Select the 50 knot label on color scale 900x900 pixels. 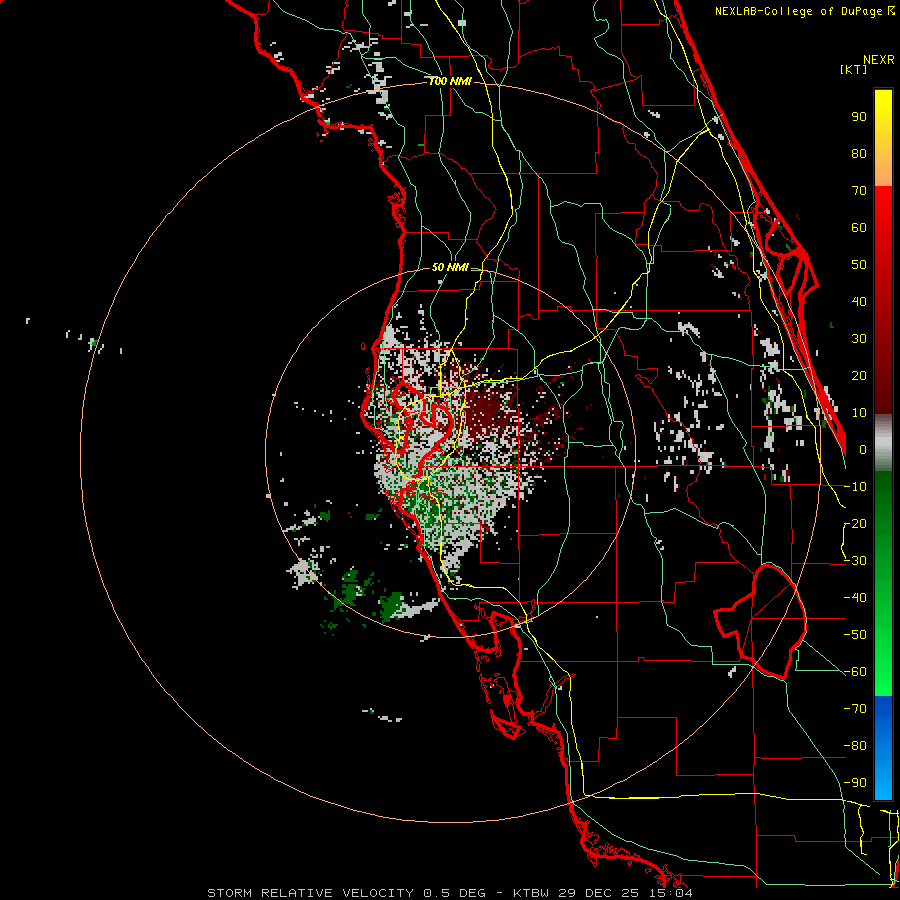[x=859, y=265]
